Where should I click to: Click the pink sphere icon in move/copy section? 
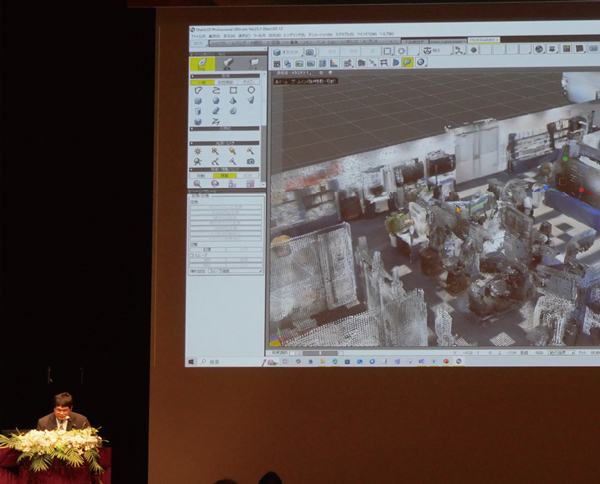(x=215, y=184)
